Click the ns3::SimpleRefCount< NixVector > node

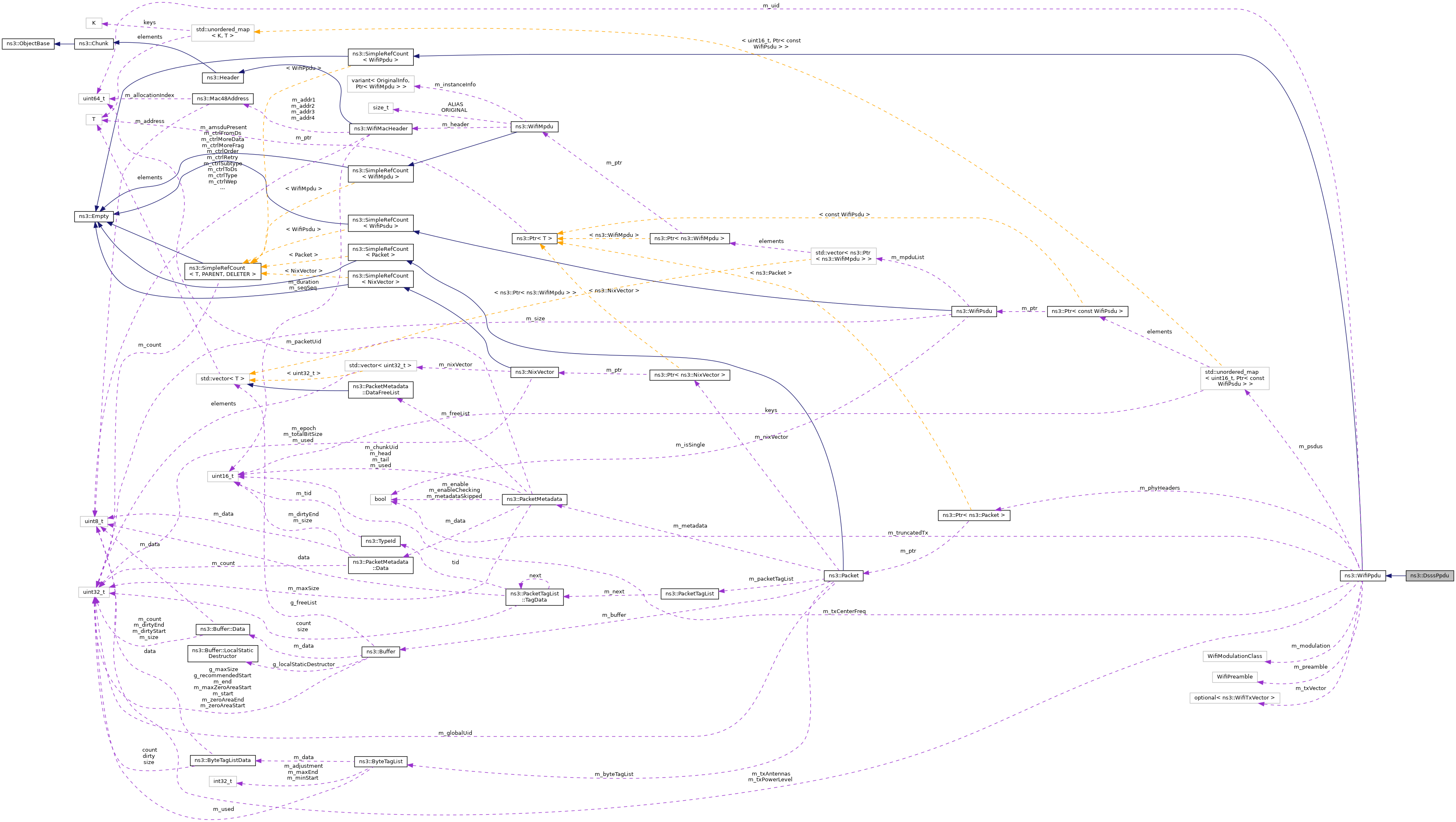click(380, 279)
